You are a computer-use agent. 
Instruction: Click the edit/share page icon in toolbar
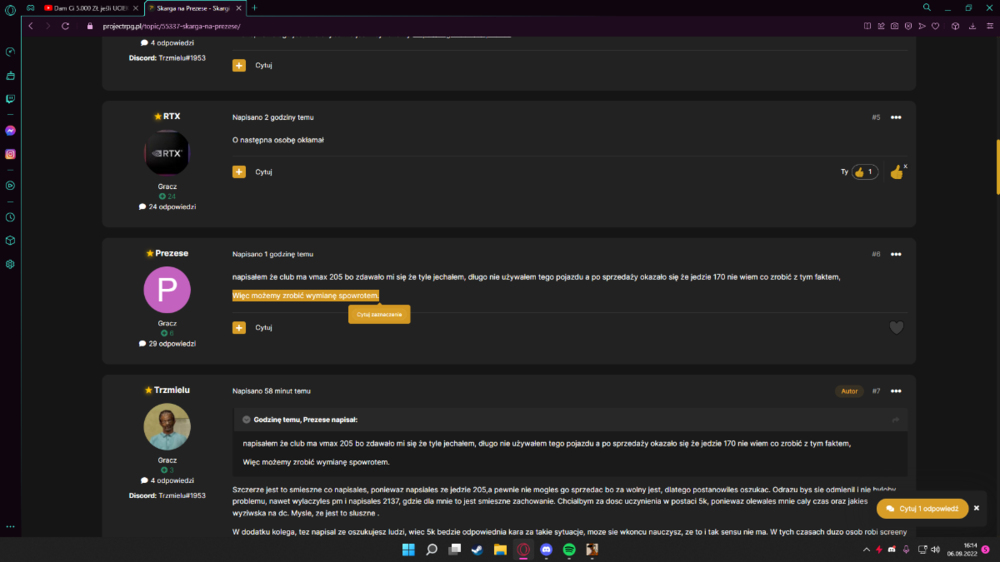click(881, 26)
